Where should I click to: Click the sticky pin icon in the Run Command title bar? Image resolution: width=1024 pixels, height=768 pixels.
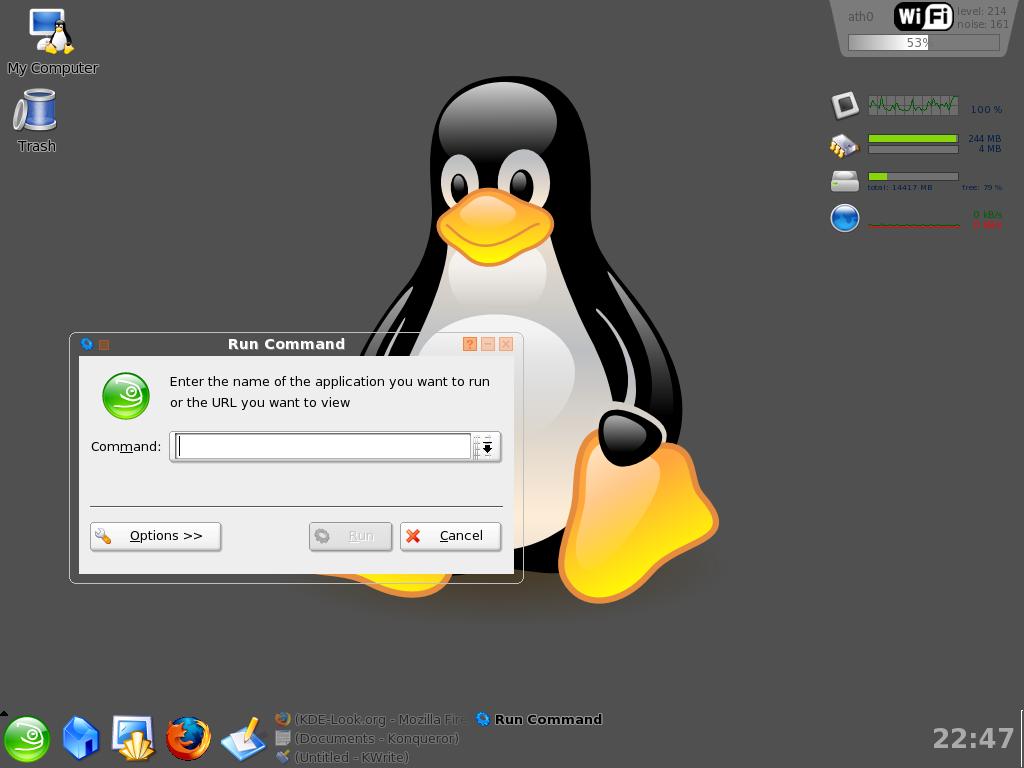pyautogui.click(x=104, y=344)
